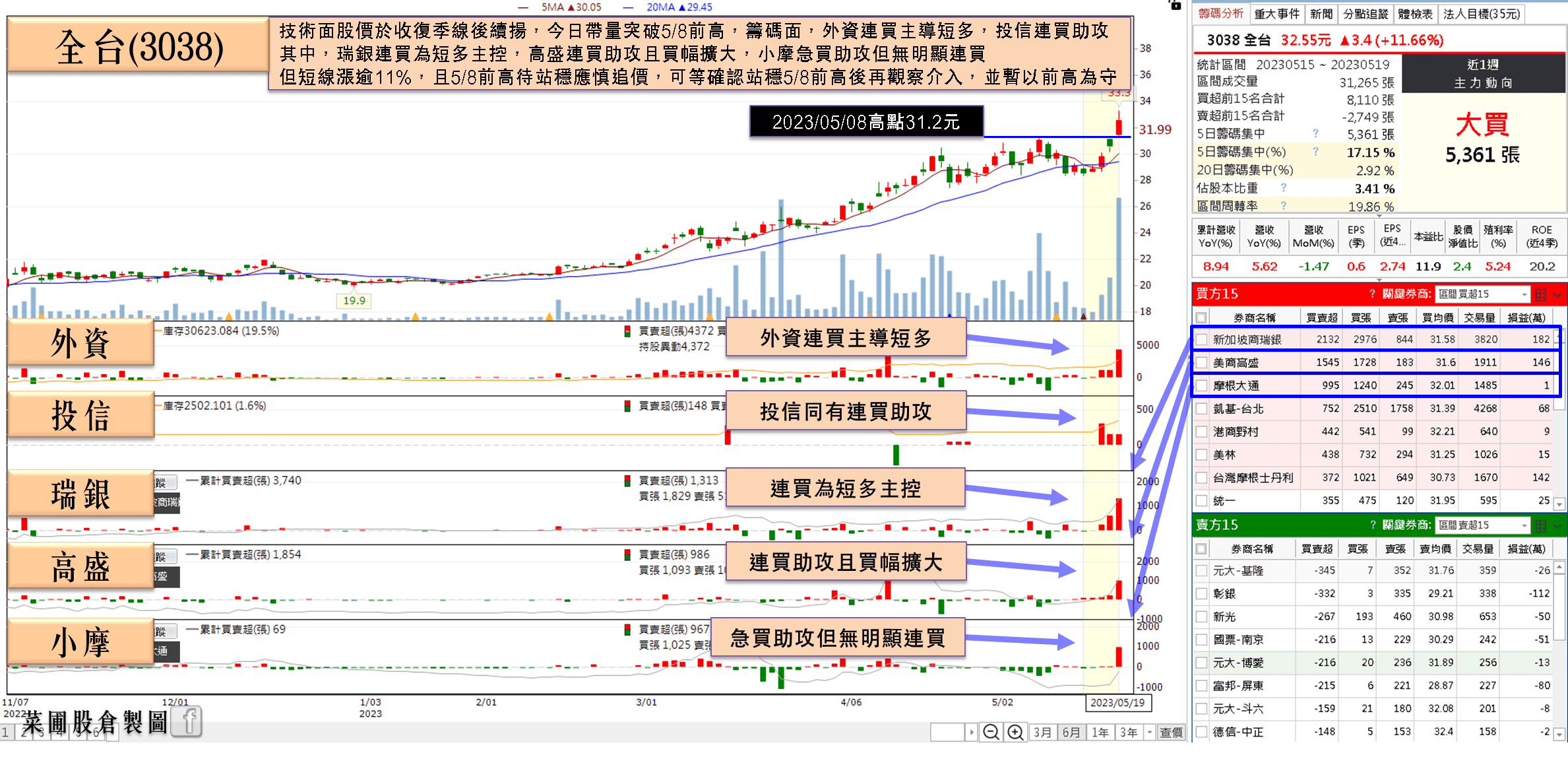The height and width of the screenshot is (757, 1568).
Task: Set chart range to 1年
Action: (1100, 732)
